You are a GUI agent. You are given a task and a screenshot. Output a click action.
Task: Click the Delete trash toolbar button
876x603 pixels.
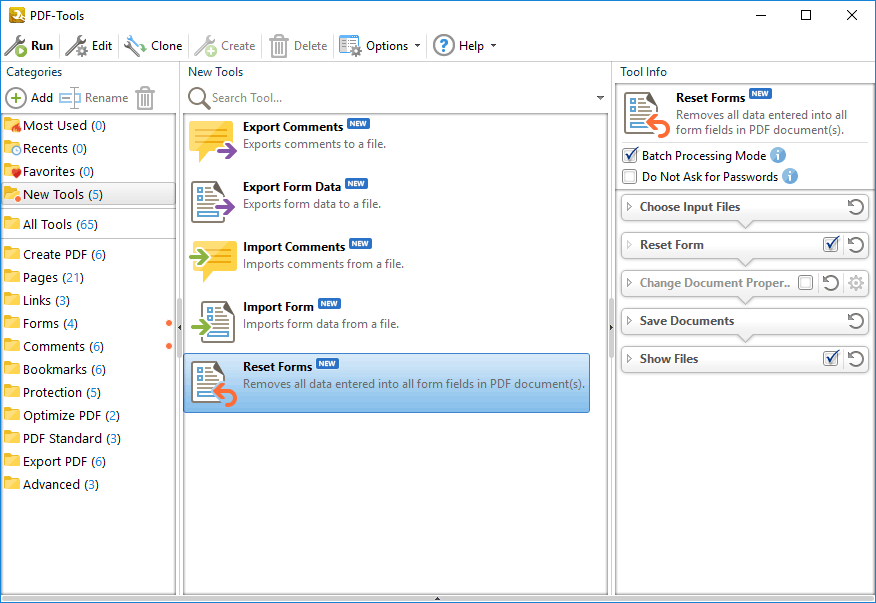point(298,46)
